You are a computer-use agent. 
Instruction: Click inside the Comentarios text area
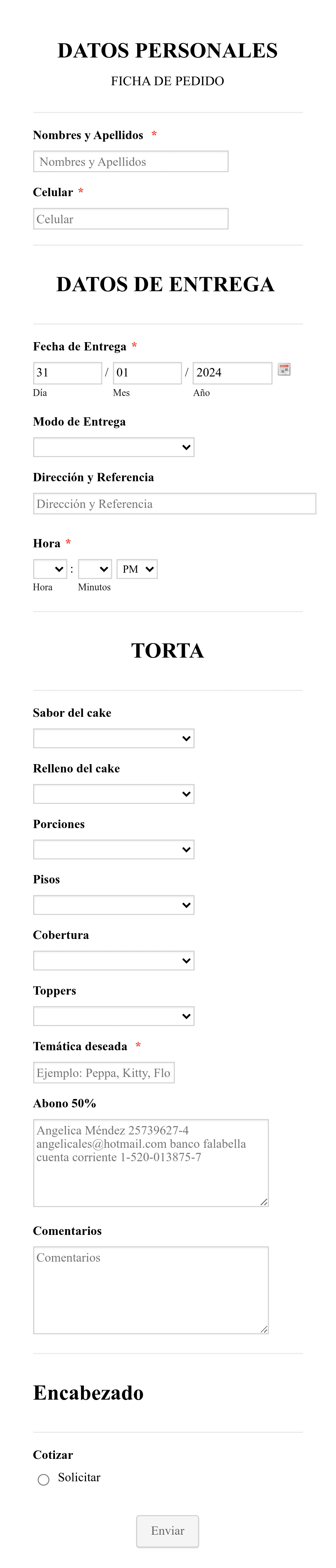pyautogui.click(x=151, y=1289)
